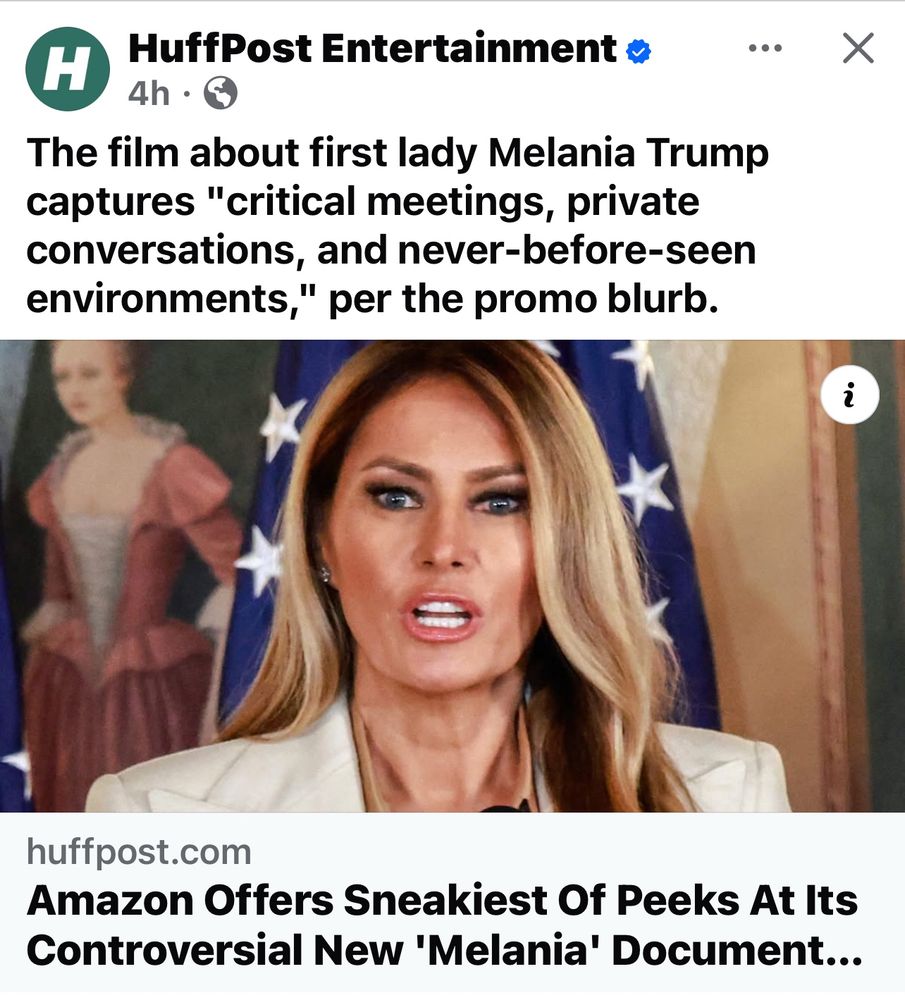905x1000 pixels.
Task: Click the 4h post timestamp
Action: click(149, 94)
